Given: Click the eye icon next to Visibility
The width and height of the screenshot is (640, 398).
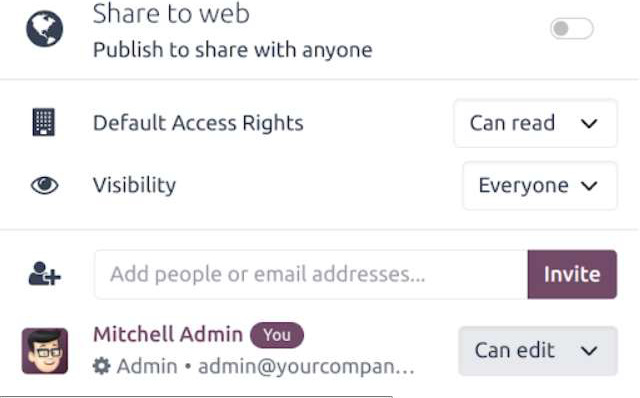Looking at the screenshot, I should pyautogui.click(x=44, y=185).
